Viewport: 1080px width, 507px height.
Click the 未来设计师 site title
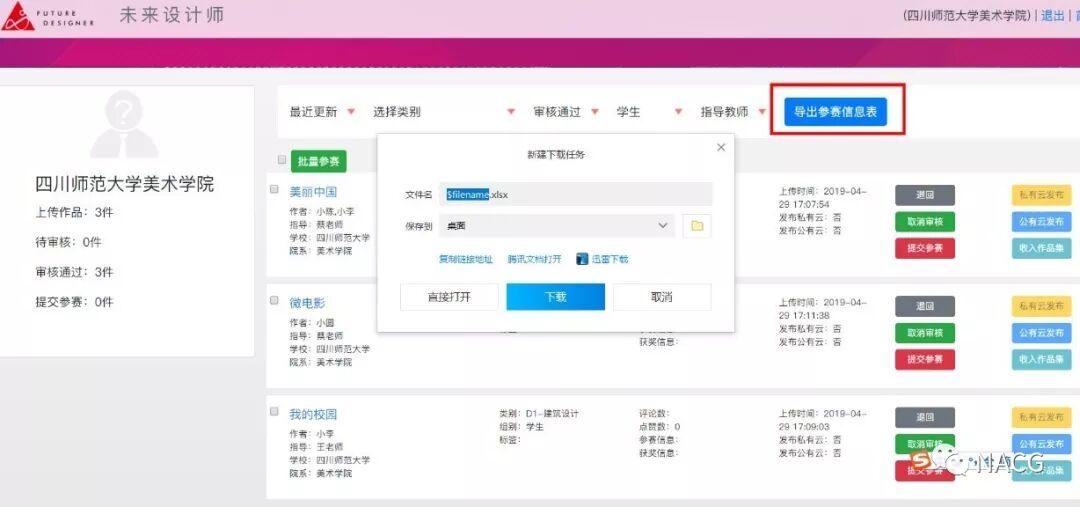pyautogui.click(x=172, y=15)
